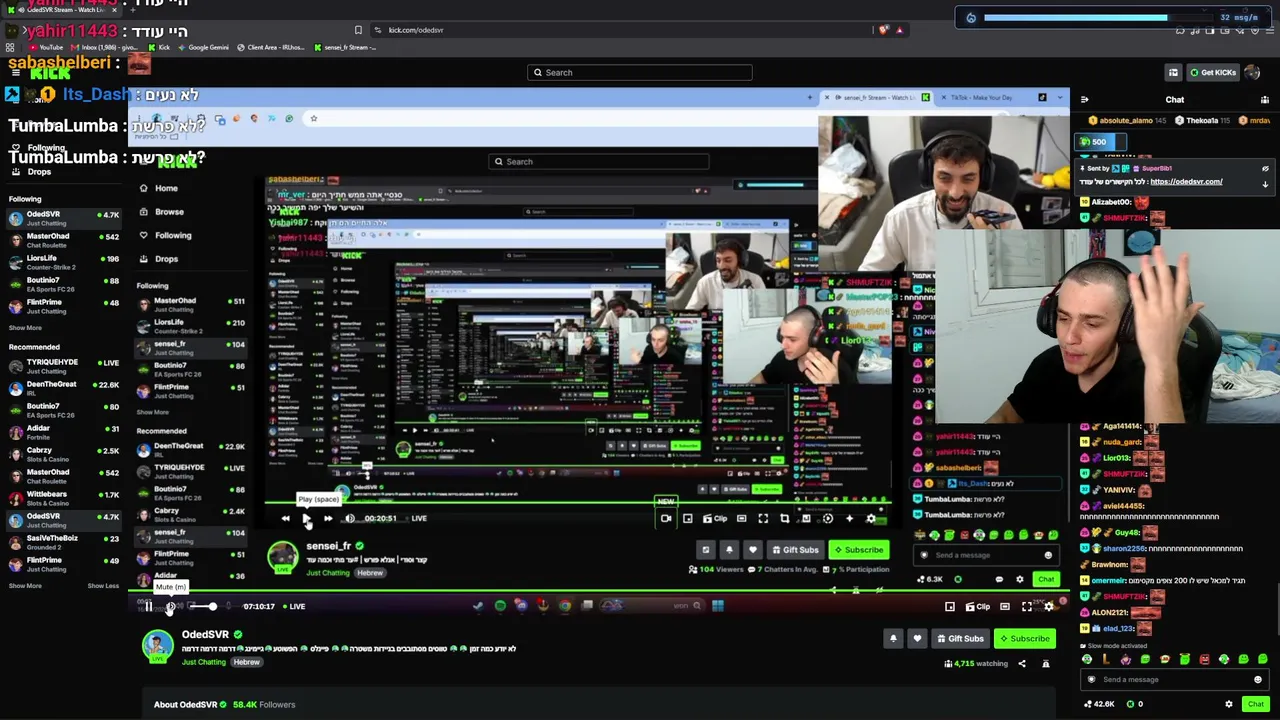Open the OdedSVR channel avatar
This screenshot has width=1280, height=720.
(157, 646)
